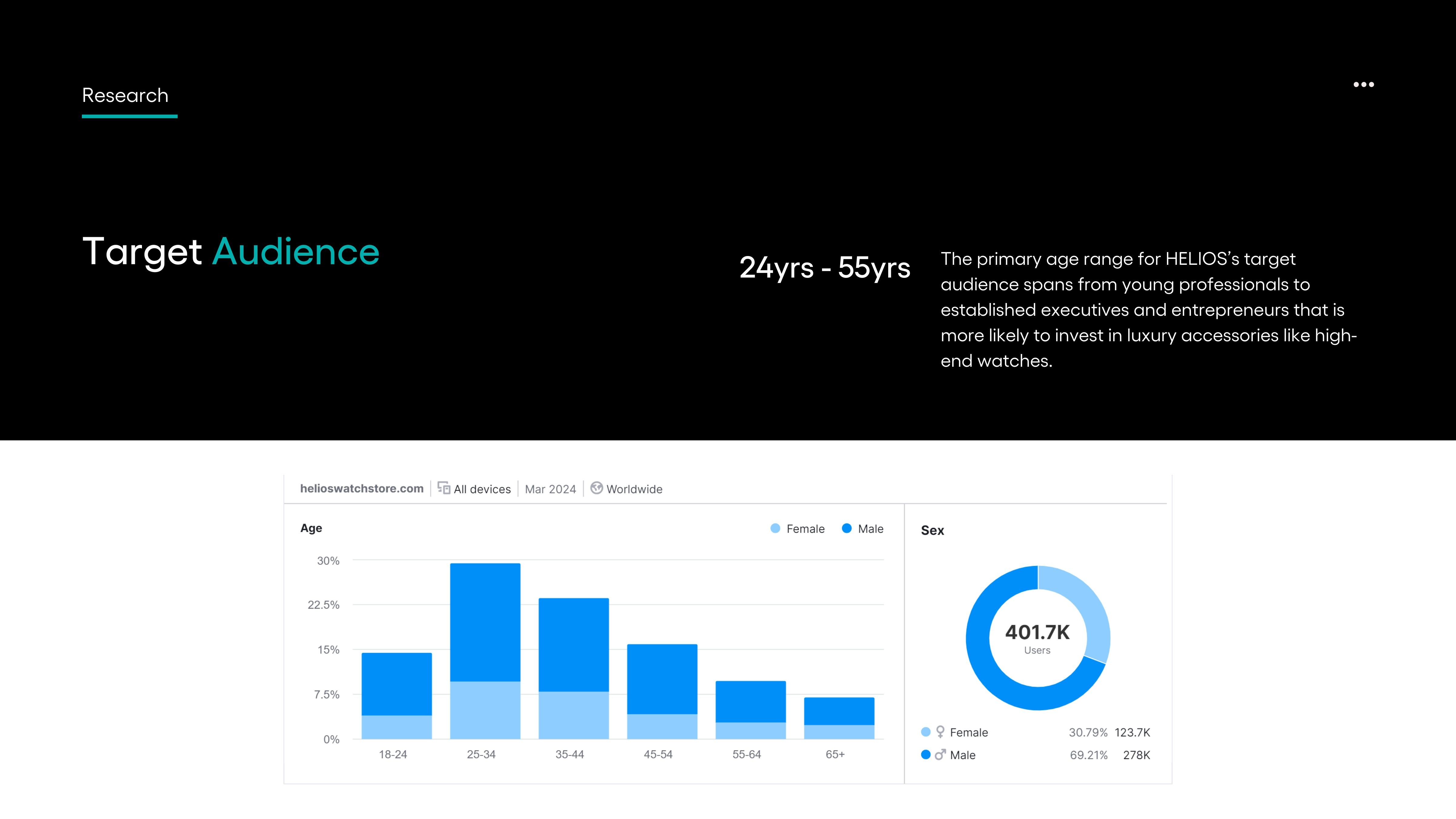
Task: Click the Female label in the Sex legend
Action: (969, 733)
